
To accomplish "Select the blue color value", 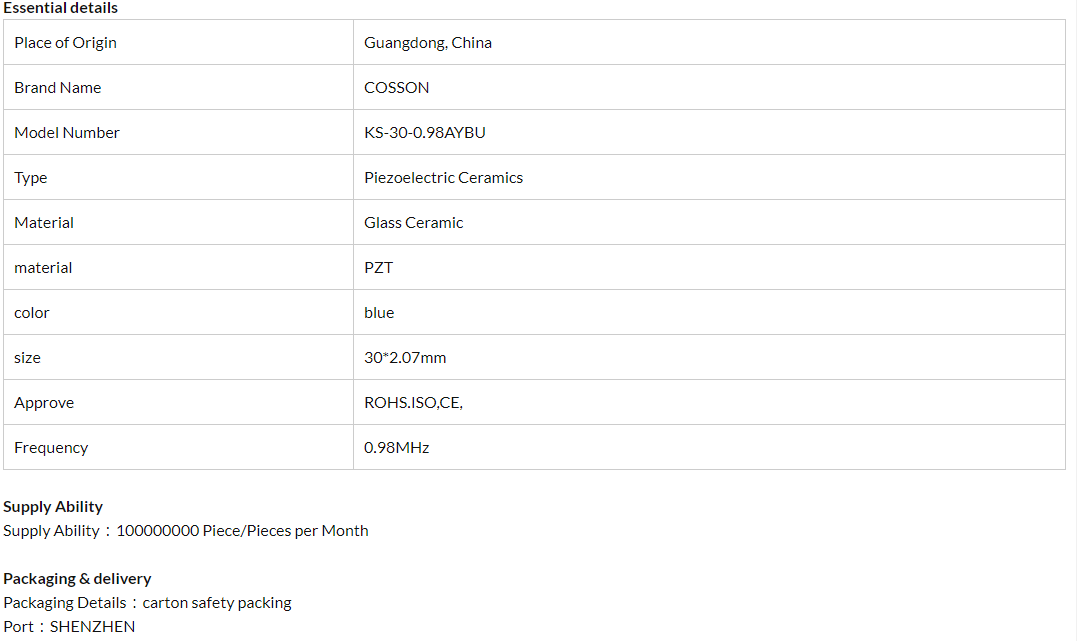I will [x=379, y=313].
